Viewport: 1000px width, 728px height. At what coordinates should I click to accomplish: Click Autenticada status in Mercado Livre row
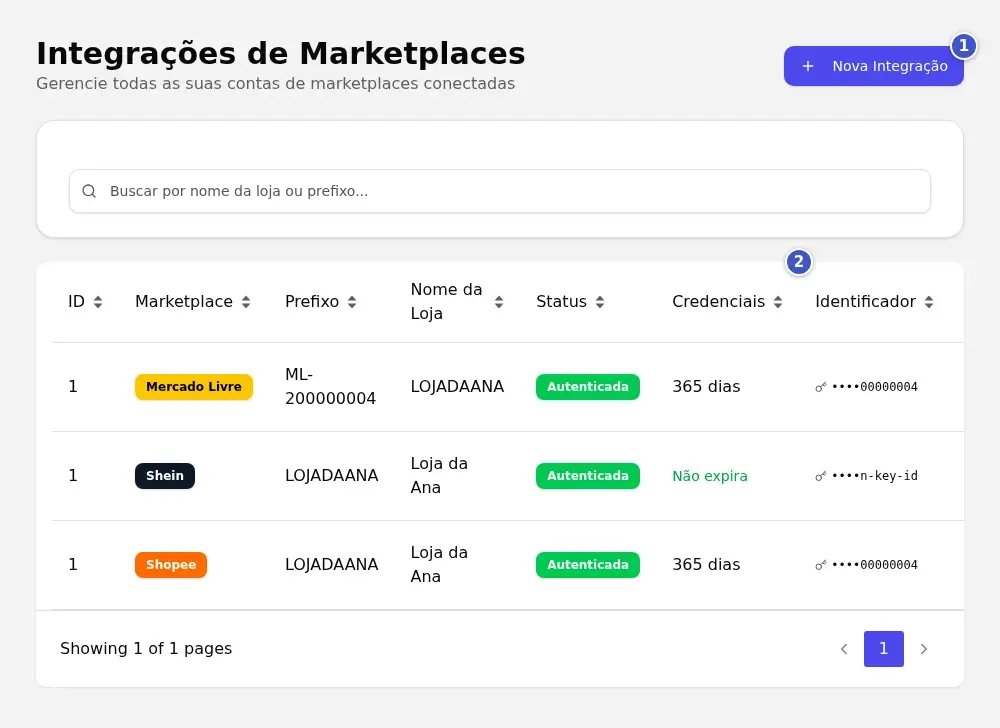587,387
